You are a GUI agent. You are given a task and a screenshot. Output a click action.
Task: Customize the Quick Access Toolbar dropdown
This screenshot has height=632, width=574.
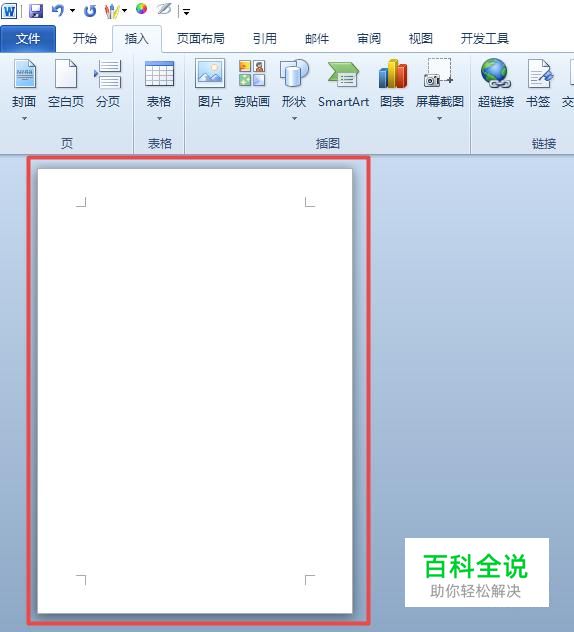point(186,12)
